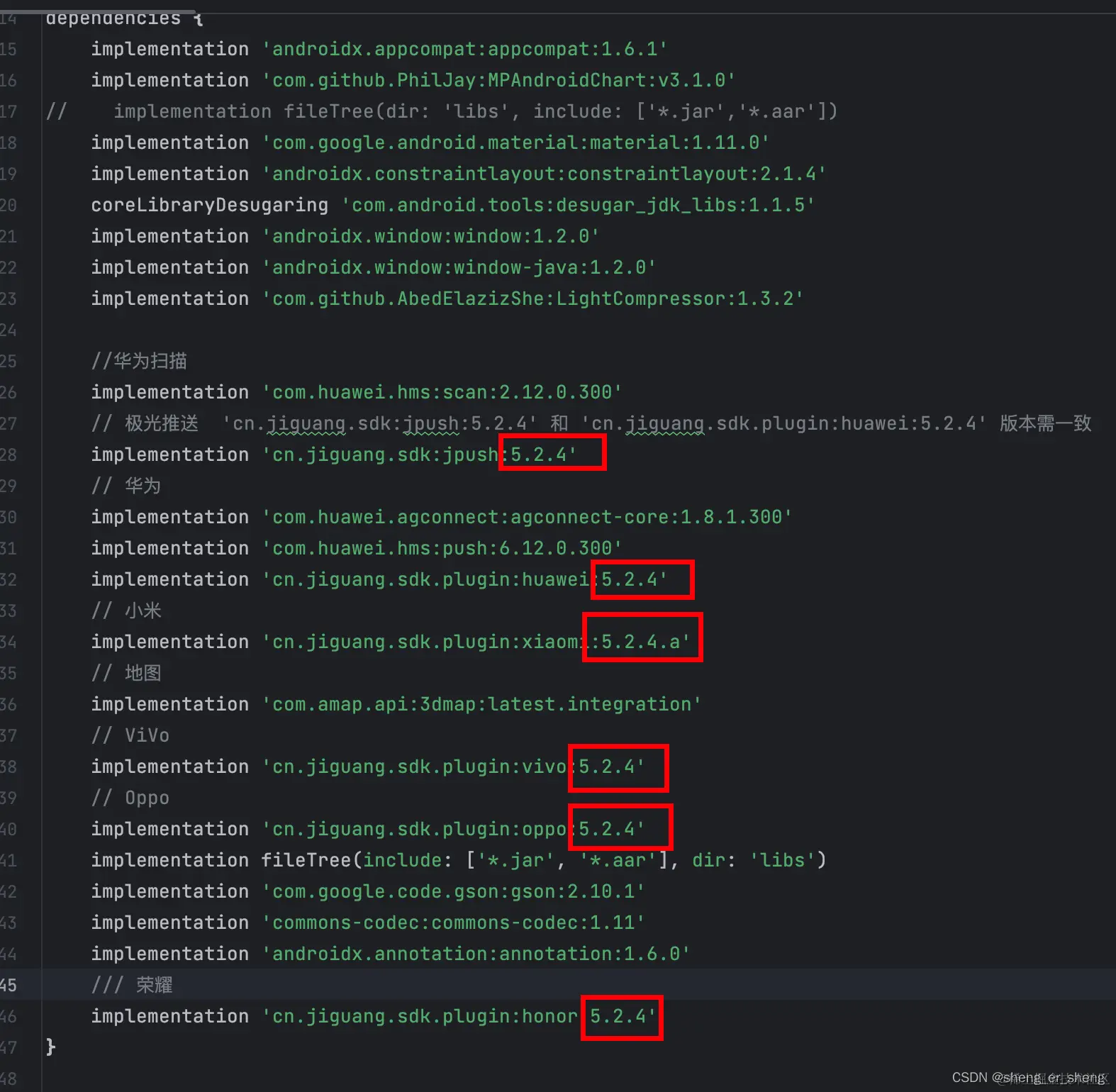Select the material:1.11.0 dependency text

coord(516,143)
